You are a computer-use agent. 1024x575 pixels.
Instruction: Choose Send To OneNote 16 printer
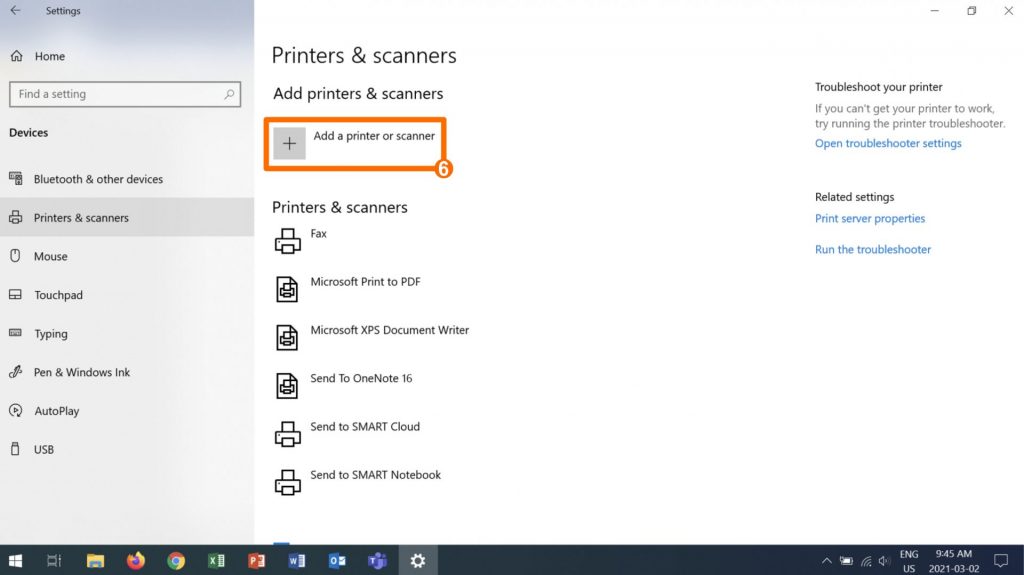(361, 379)
